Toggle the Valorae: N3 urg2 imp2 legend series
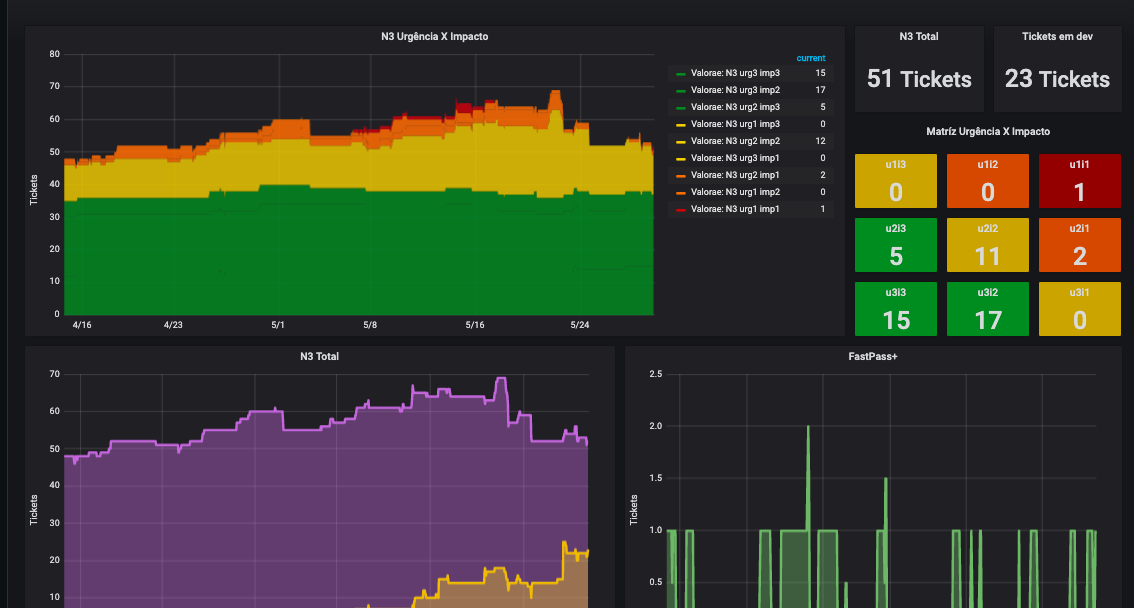Viewport: 1134px width, 608px height. pyautogui.click(x=735, y=141)
